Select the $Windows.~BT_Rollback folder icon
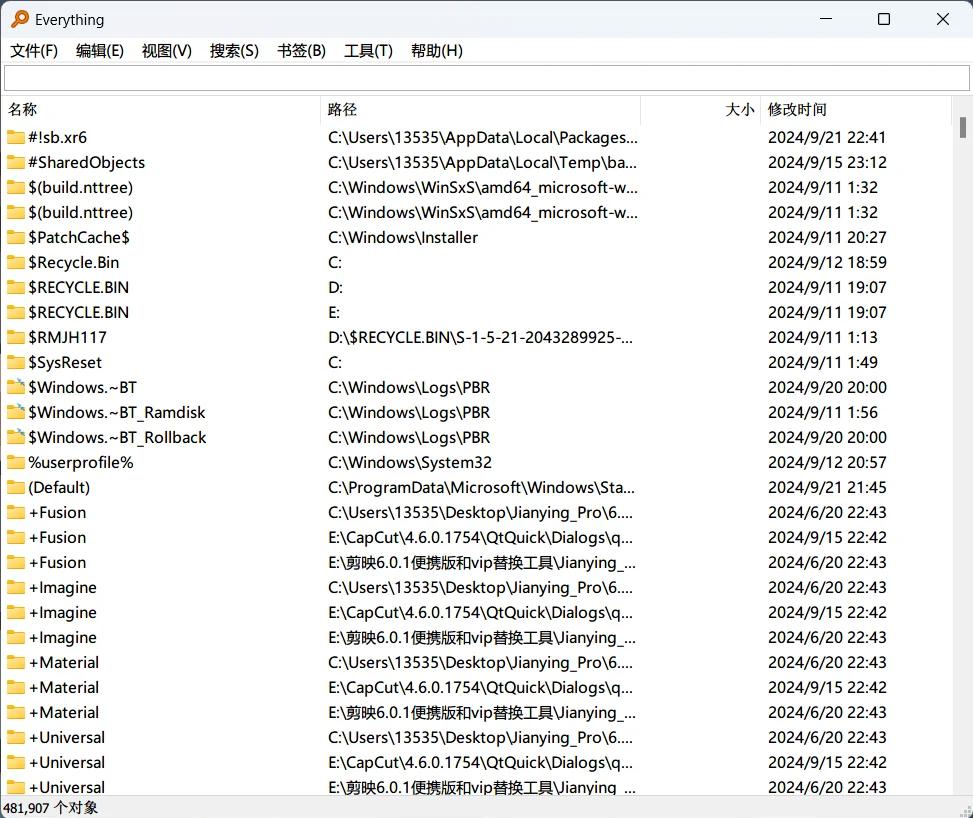This screenshot has width=973, height=818. coord(16,438)
